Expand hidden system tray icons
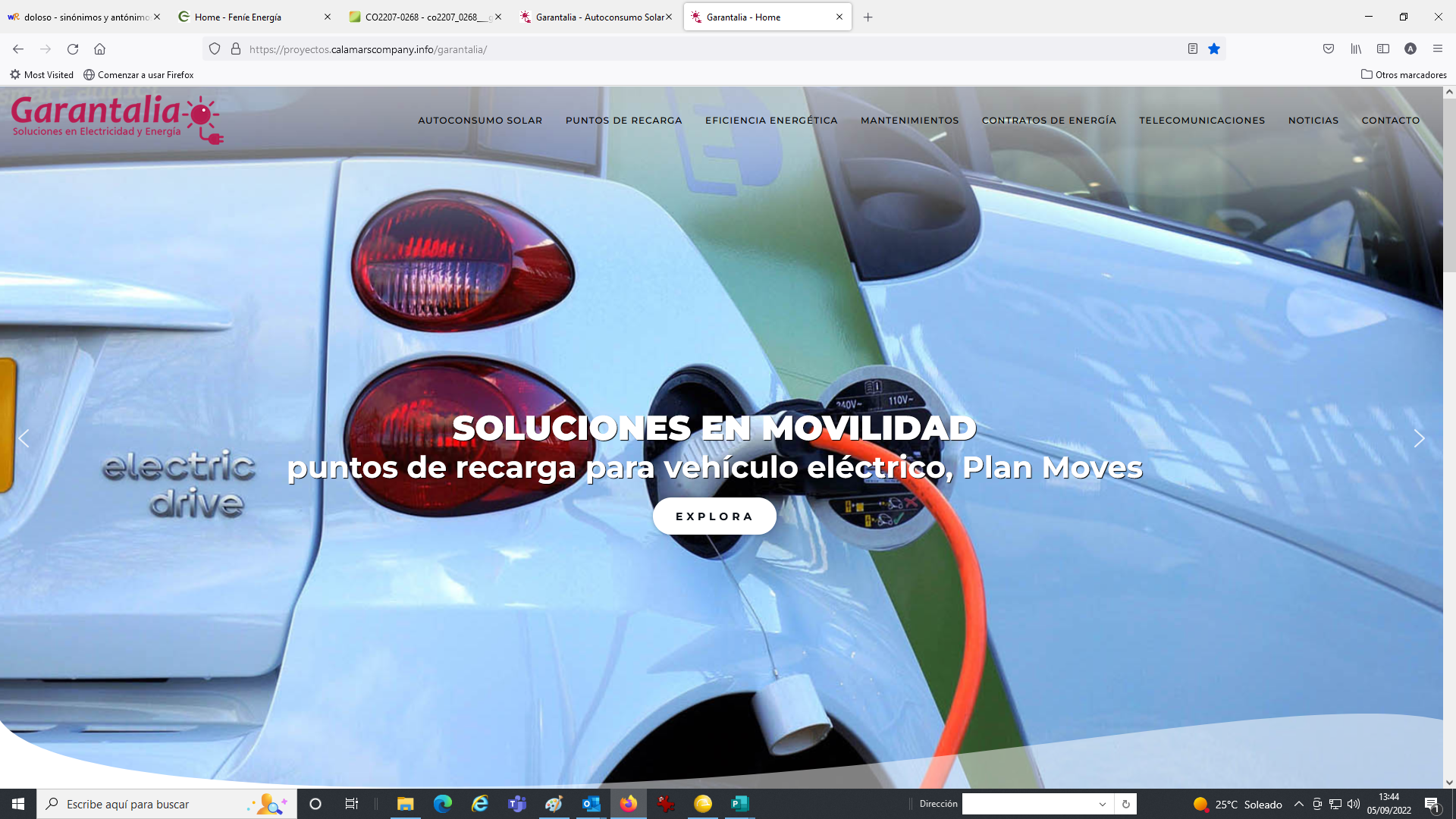The image size is (1456, 819). coord(1298,804)
